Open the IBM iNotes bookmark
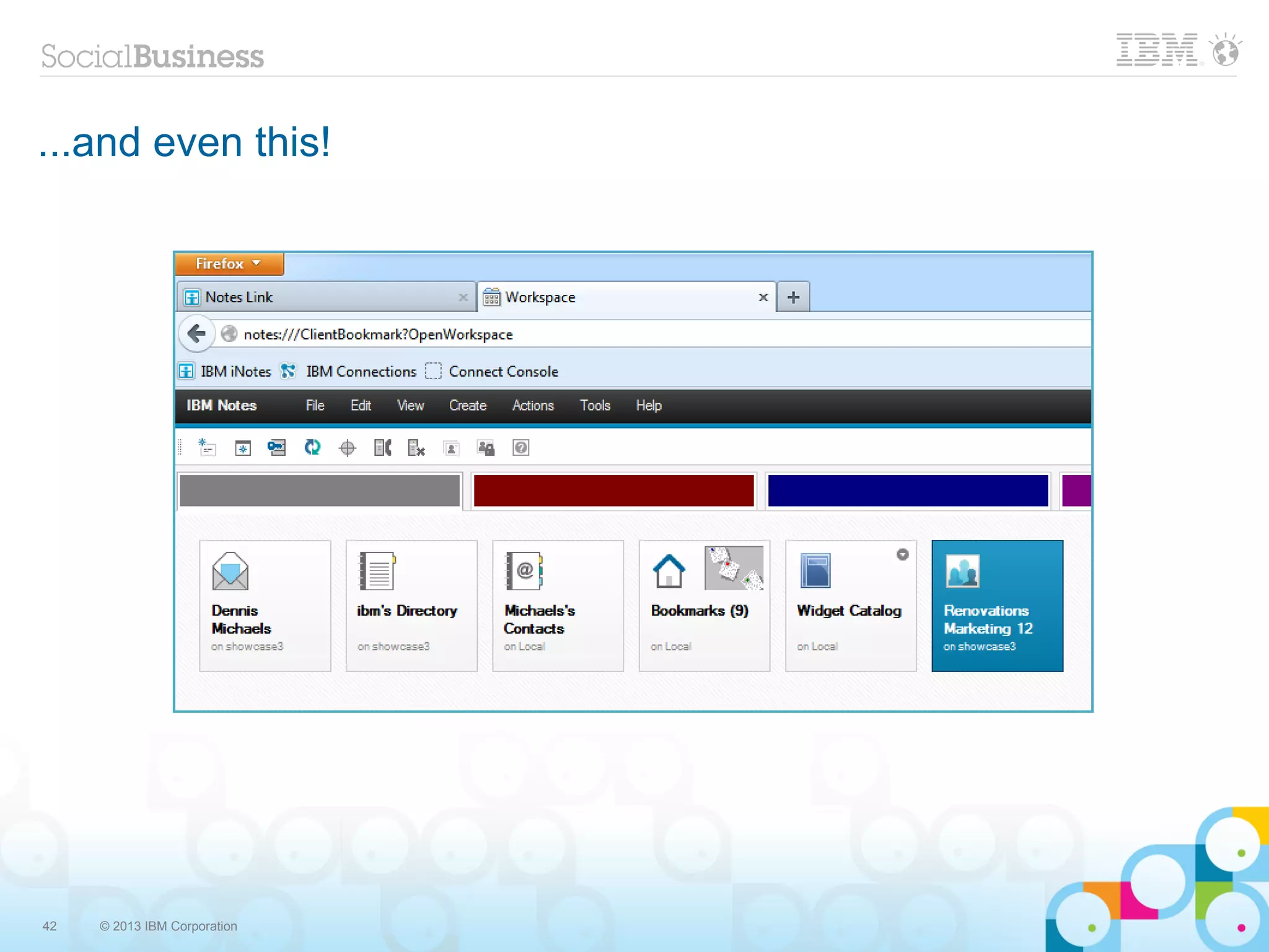Image resolution: width=1269 pixels, height=952 pixels. pos(225,371)
